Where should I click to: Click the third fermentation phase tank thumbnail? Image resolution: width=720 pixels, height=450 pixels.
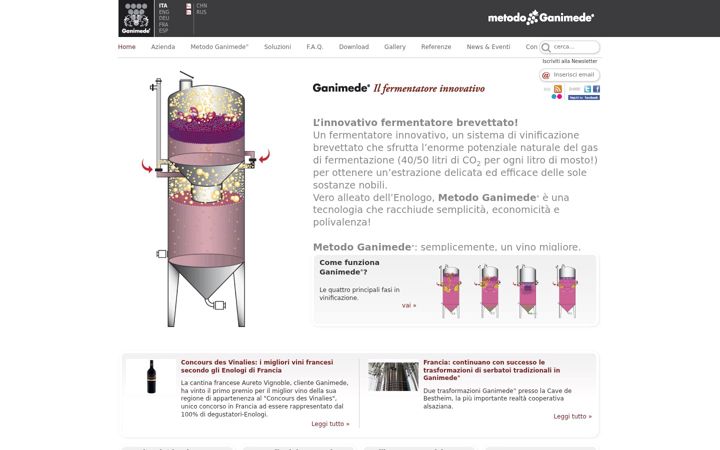(527, 291)
